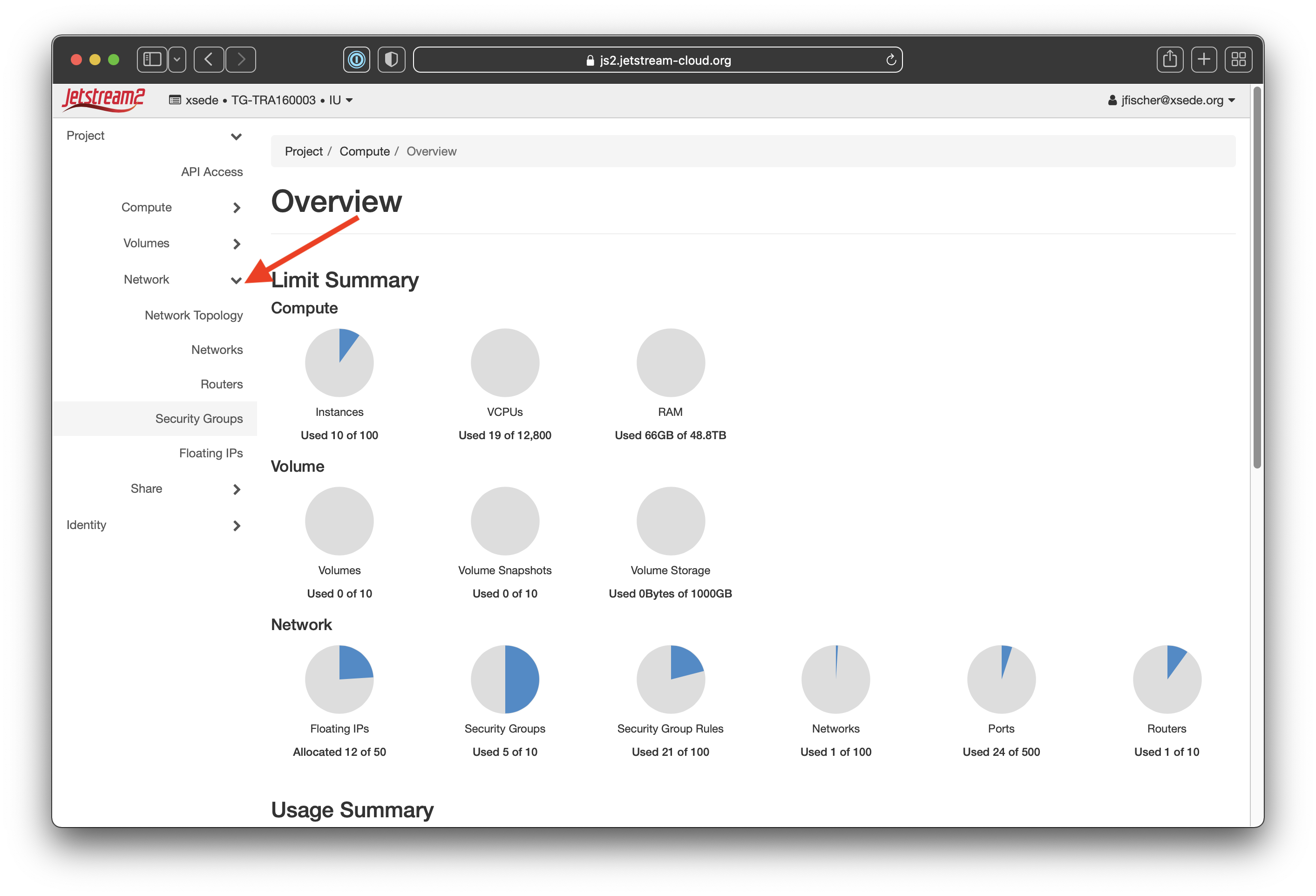Toggle Safari sidebar icon
1316x896 pixels.
152,60
